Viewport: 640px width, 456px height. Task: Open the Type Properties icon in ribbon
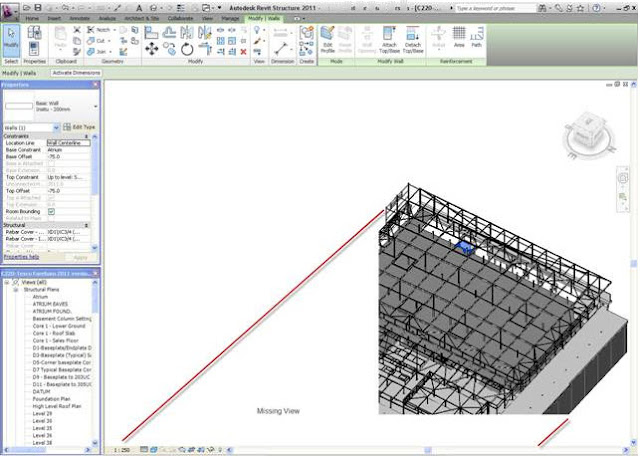coord(34,32)
